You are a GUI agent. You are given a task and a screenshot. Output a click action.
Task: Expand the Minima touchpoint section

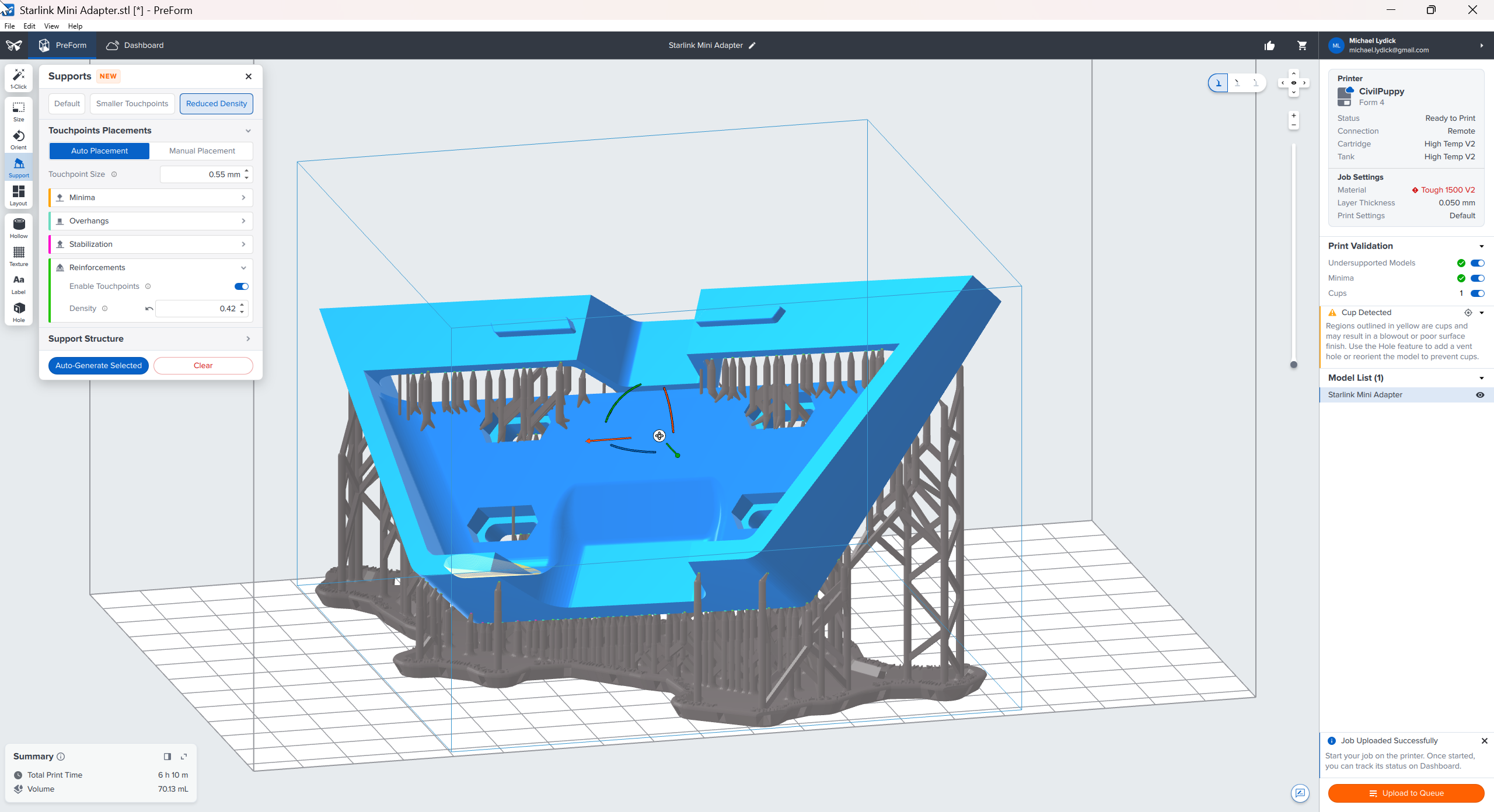point(151,198)
